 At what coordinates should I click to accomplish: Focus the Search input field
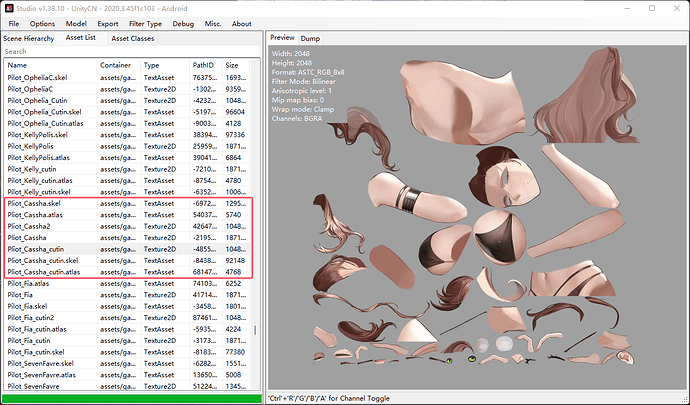tap(130, 51)
